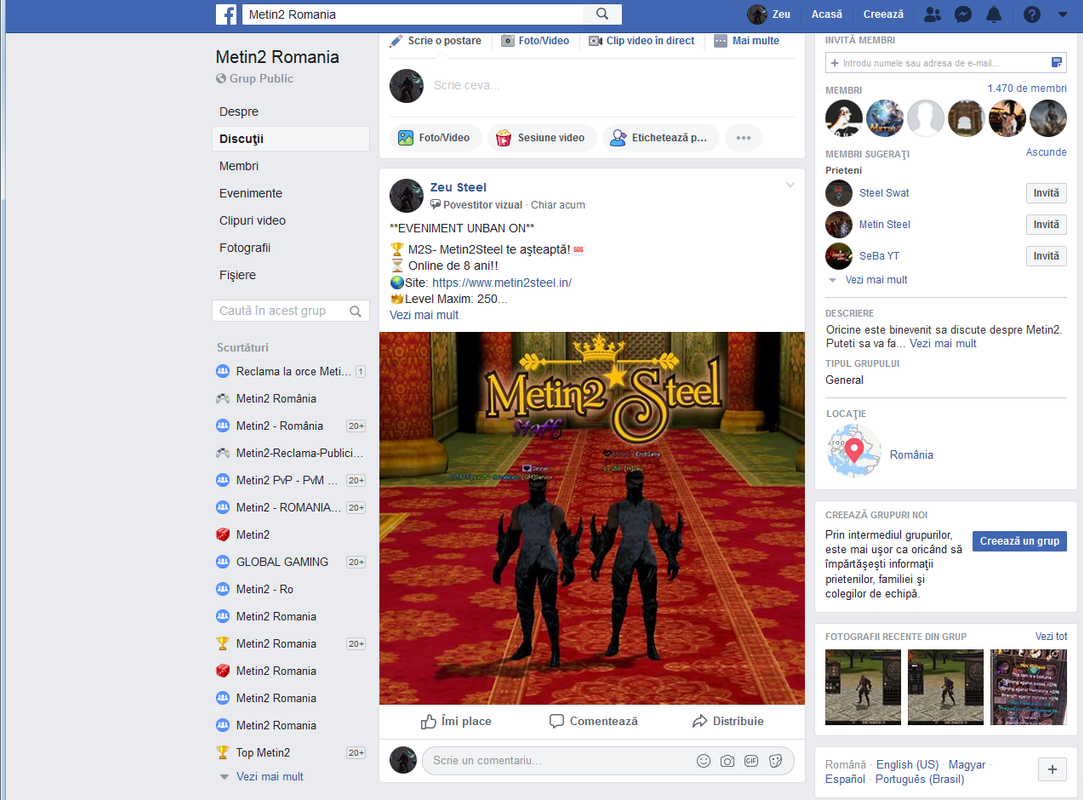Open the Fișiere section
Screen dimensions: 1083x800
pos(238,275)
